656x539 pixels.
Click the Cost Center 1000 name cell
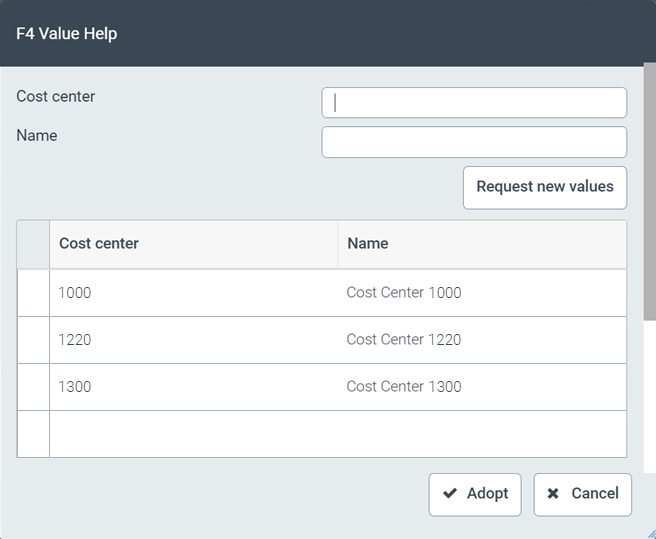404,293
